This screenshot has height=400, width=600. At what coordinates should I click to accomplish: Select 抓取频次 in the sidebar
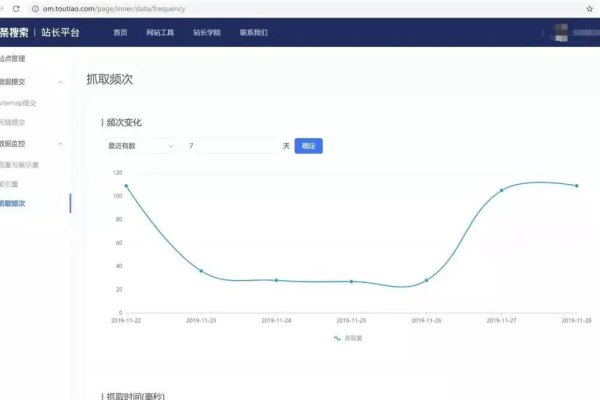coord(12,203)
